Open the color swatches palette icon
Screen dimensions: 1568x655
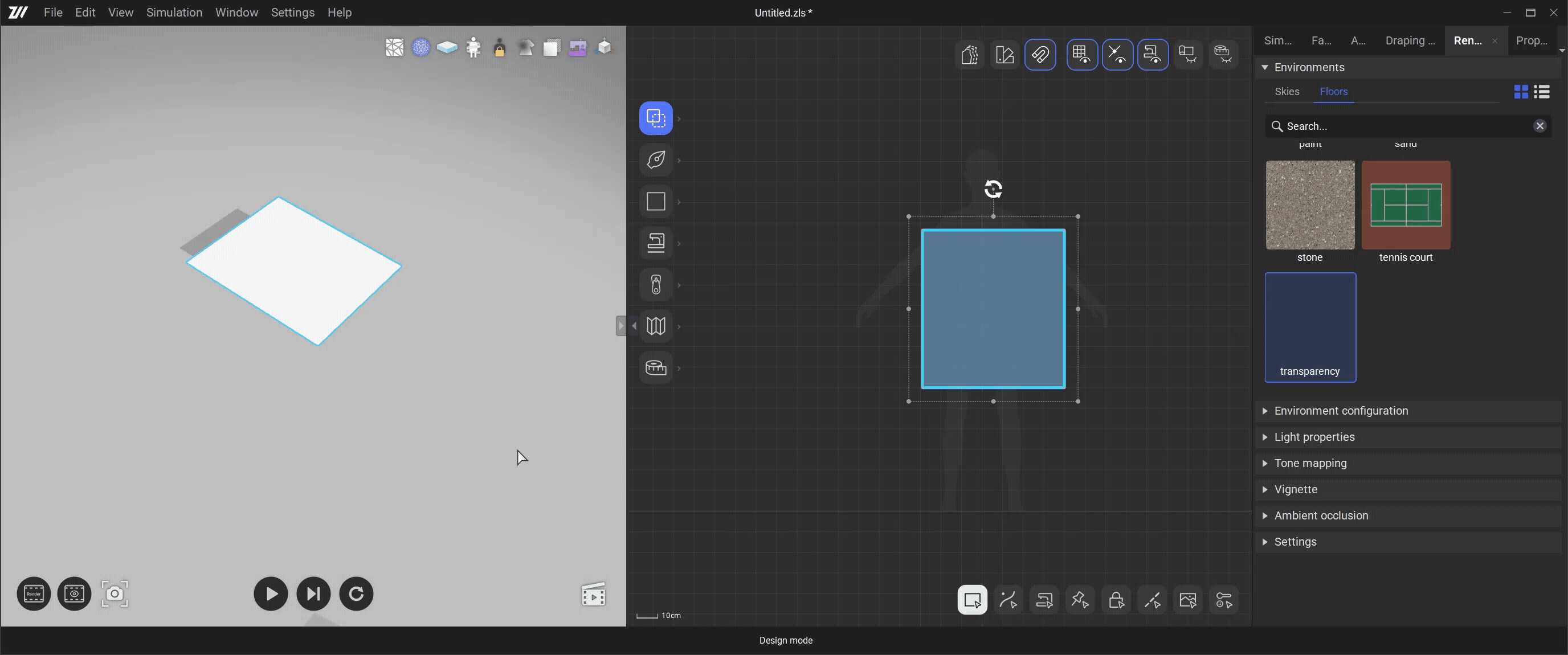tap(1005, 55)
